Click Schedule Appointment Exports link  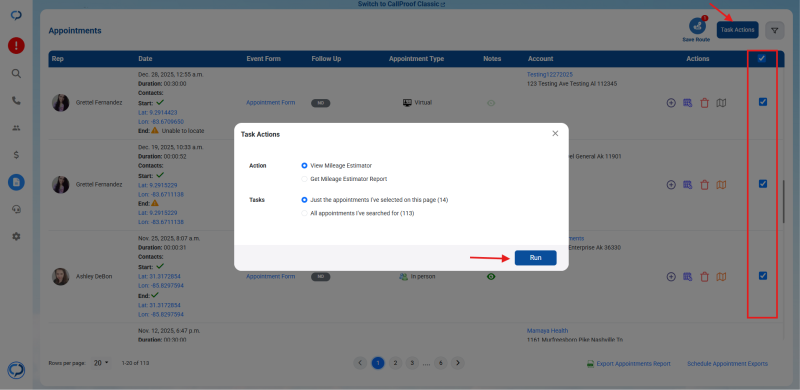point(727,364)
